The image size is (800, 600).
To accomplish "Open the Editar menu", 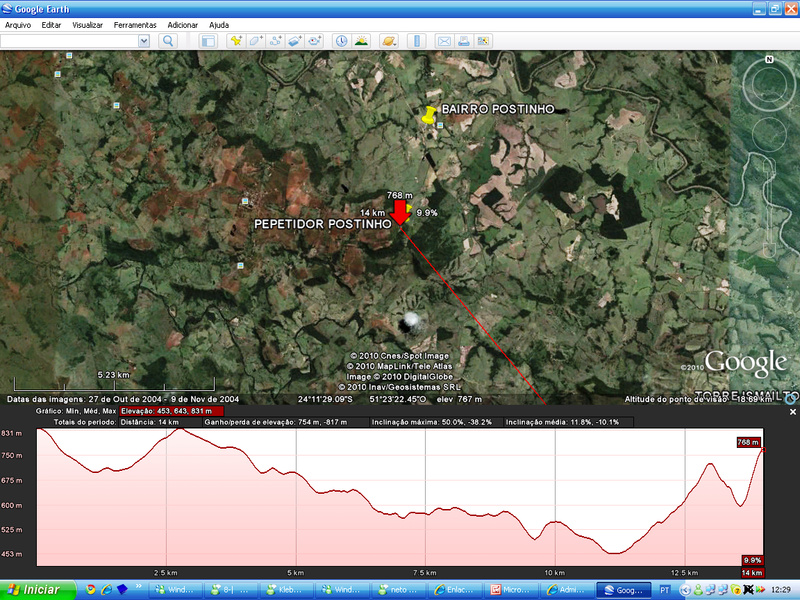I will click(x=51, y=25).
